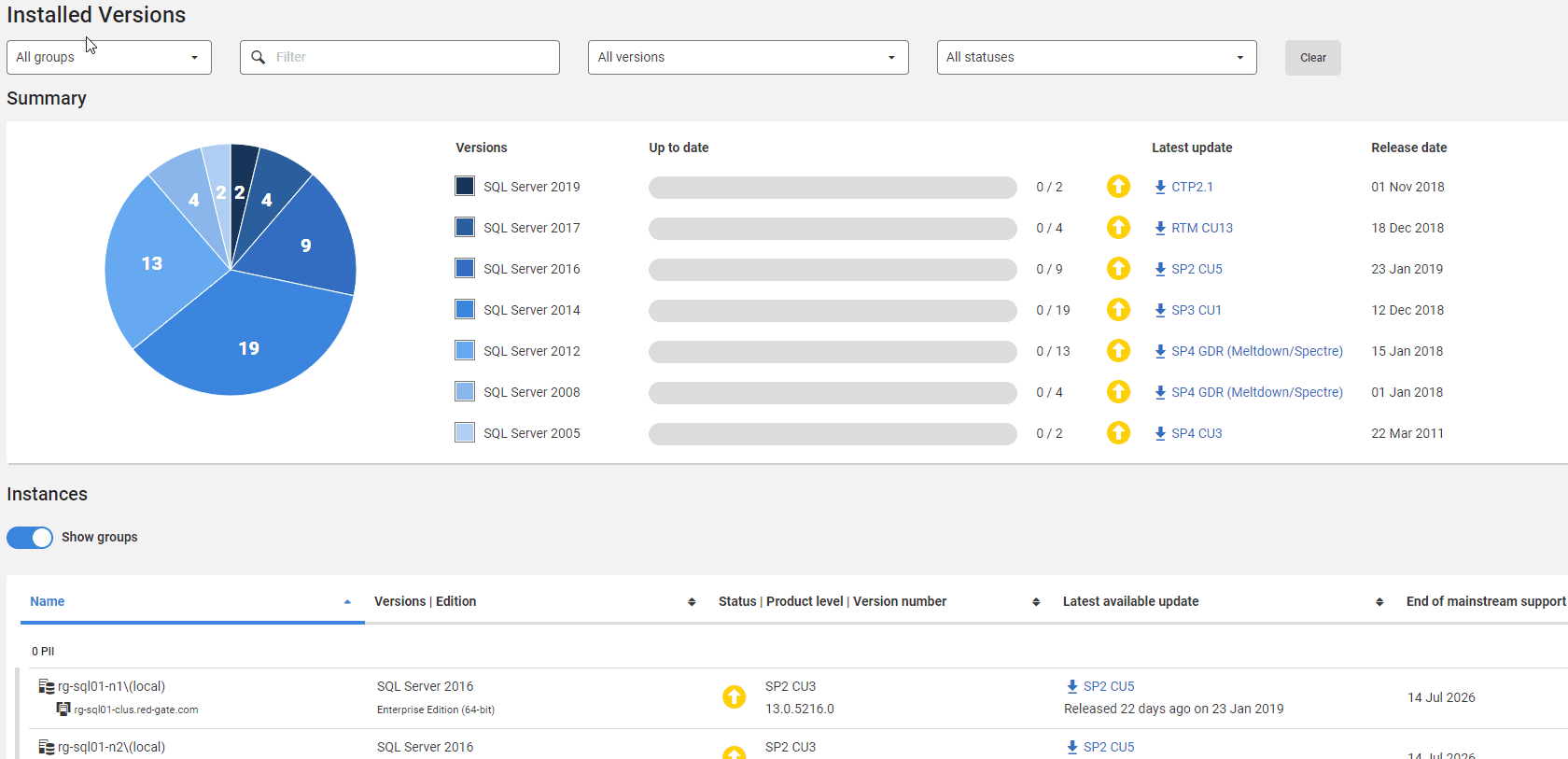Image resolution: width=1568 pixels, height=759 pixels.
Task: Click yellow status icon in rg-sql01-n1 row
Action: point(735,696)
